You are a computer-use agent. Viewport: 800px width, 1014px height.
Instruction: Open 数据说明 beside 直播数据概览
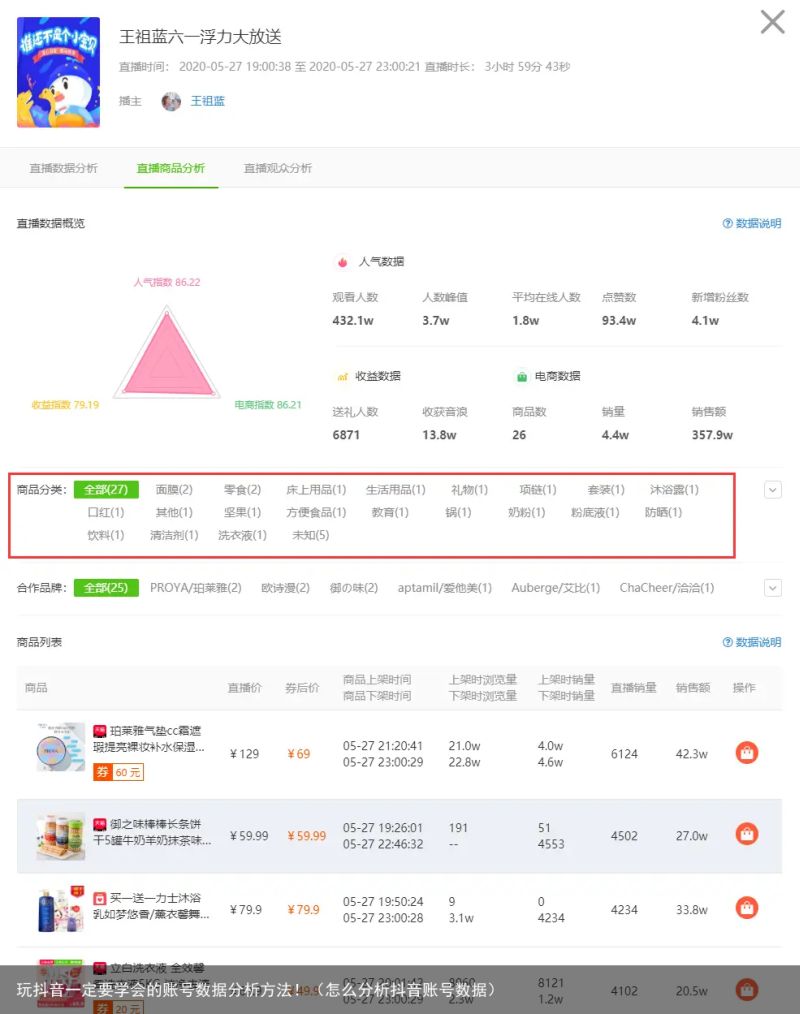tap(751, 223)
